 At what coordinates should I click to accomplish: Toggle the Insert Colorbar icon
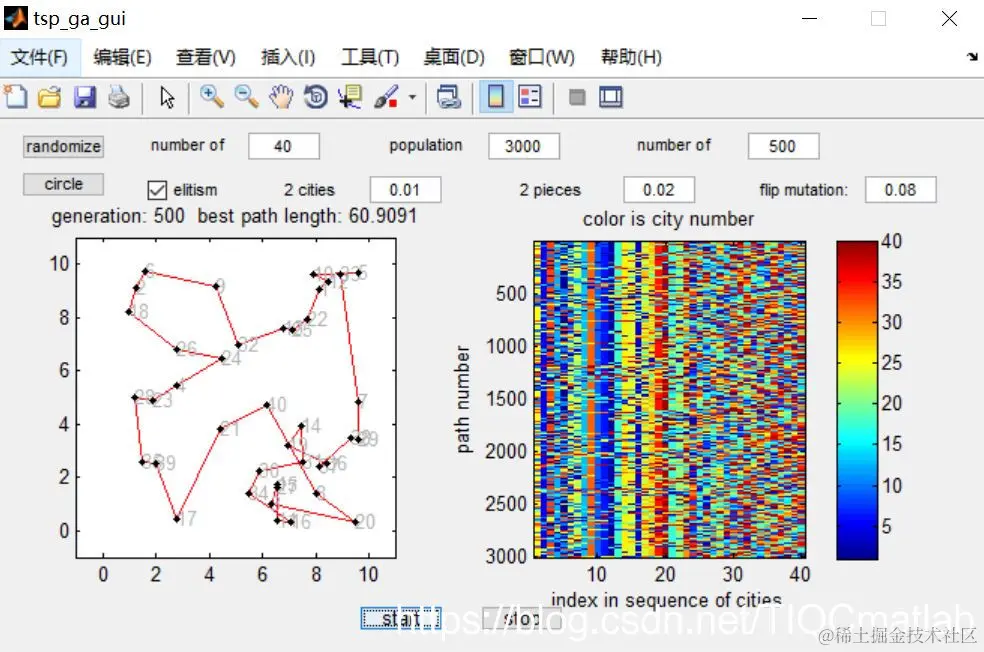click(x=496, y=97)
